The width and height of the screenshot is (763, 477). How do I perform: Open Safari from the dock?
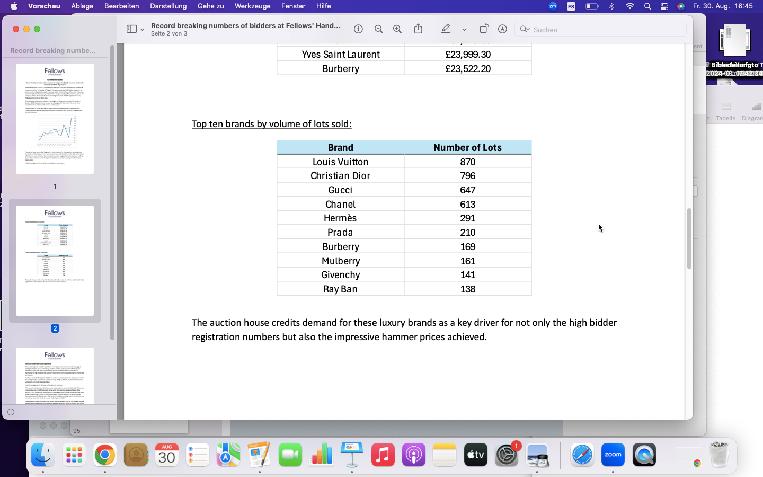[x=582, y=455]
